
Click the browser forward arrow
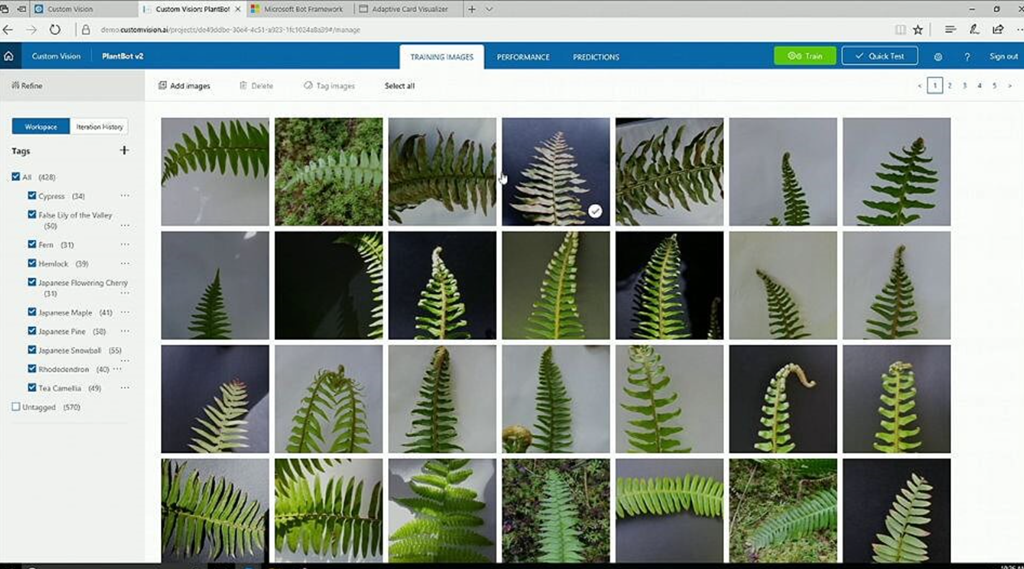point(31,29)
